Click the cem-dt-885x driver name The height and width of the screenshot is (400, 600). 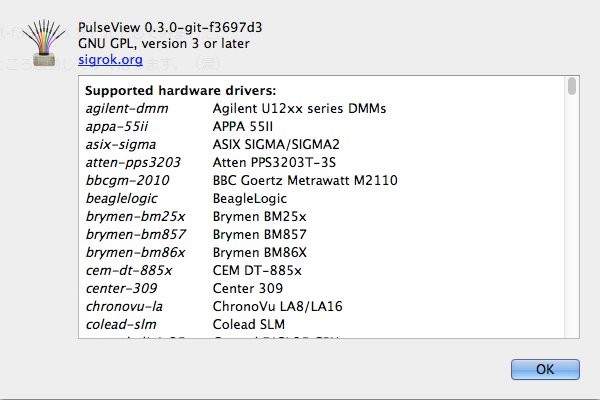coord(128,270)
